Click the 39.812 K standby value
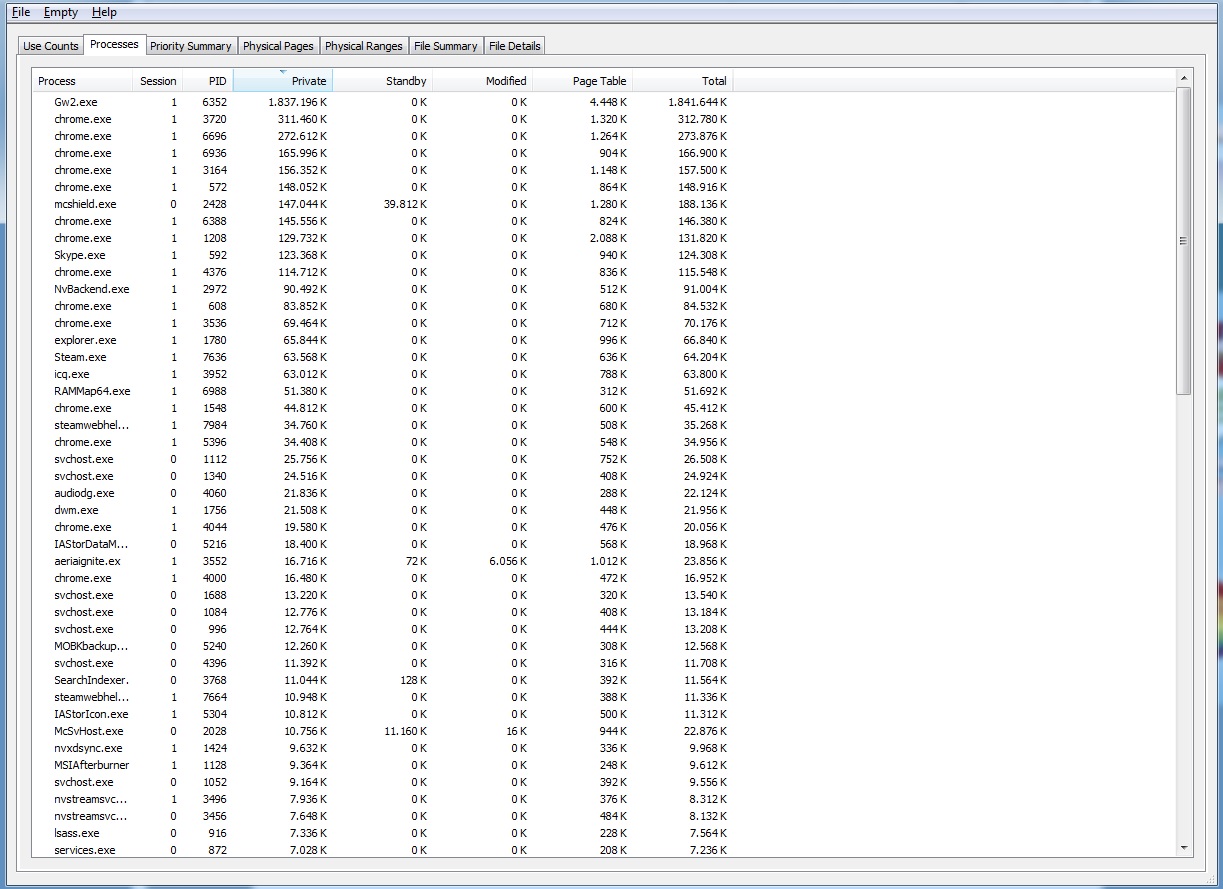 click(x=405, y=204)
